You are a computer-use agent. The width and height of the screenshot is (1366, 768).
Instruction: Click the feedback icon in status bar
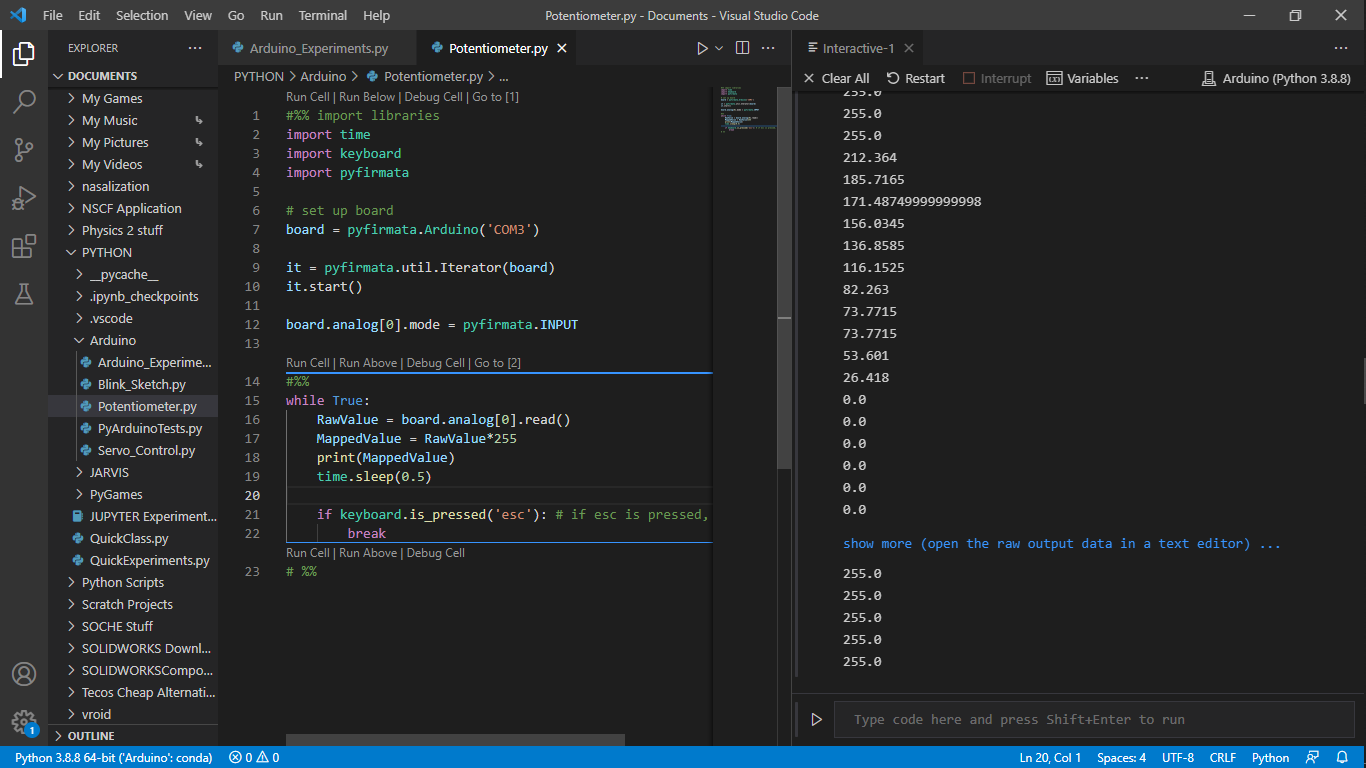click(1313, 758)
